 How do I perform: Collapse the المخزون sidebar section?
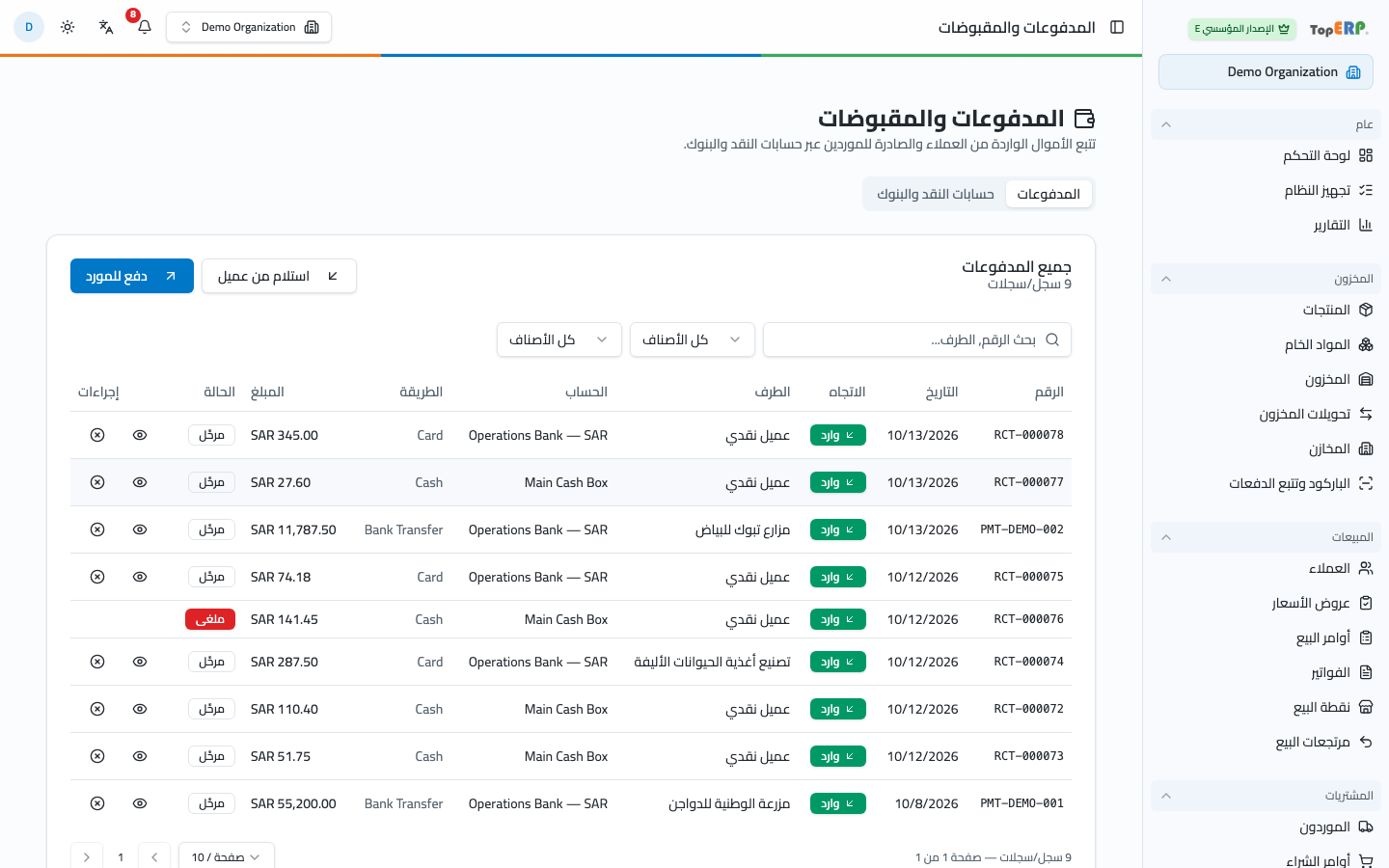[1266, 279]
